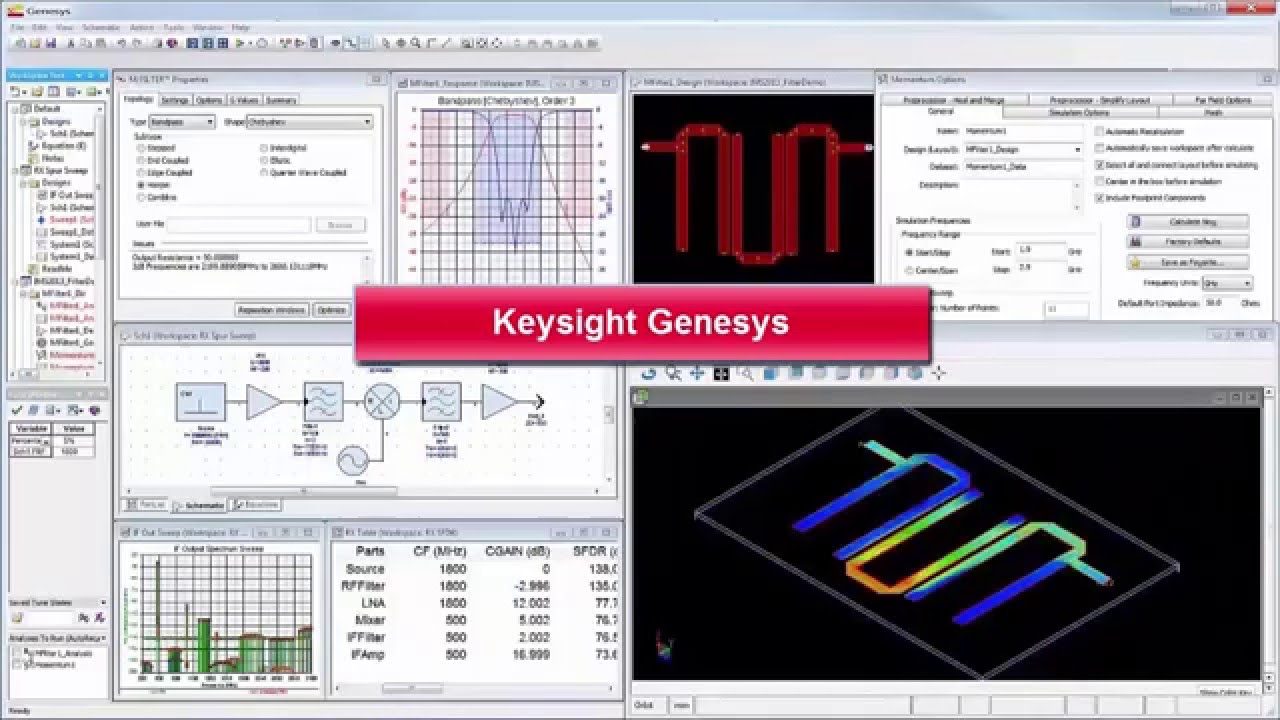Switch to Settings tab in M/FILTER Properties
The height and width of the screenshot is (720, 1280).
pos(175,100)
